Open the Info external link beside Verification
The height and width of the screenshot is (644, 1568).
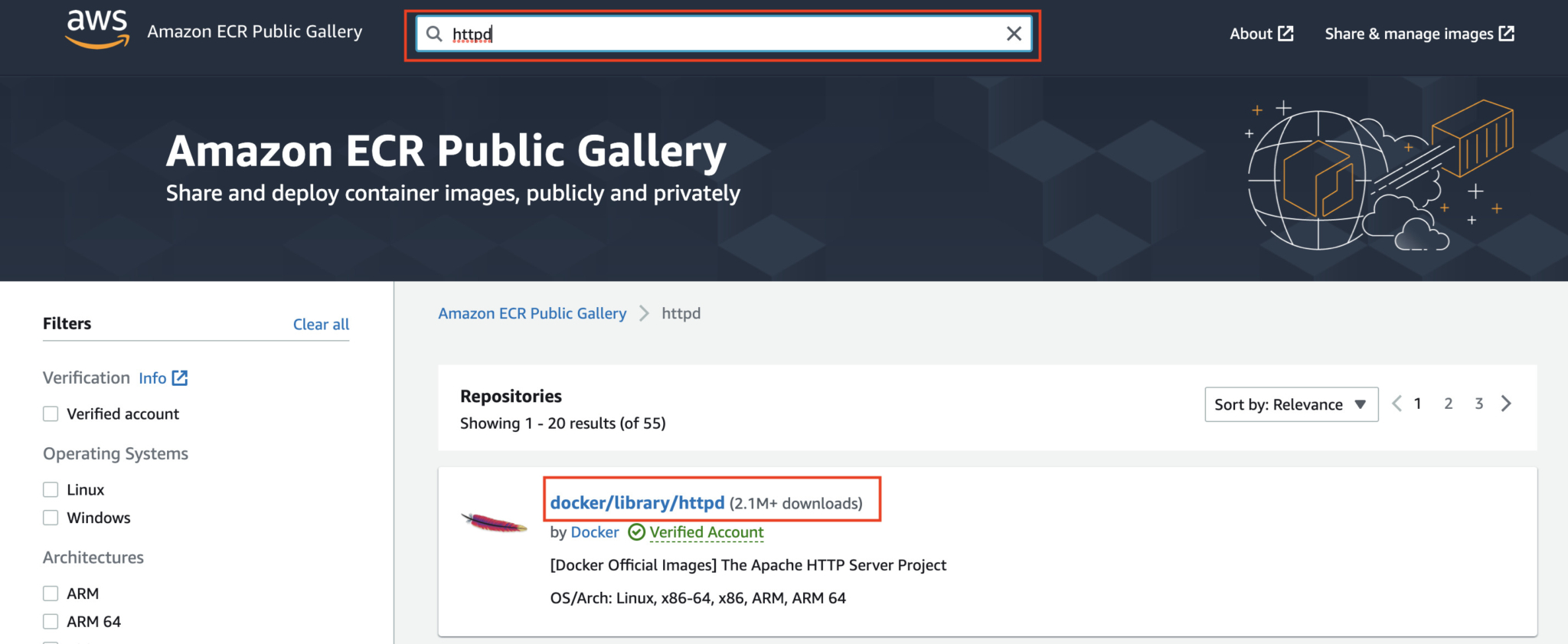[x=179, y=378]
